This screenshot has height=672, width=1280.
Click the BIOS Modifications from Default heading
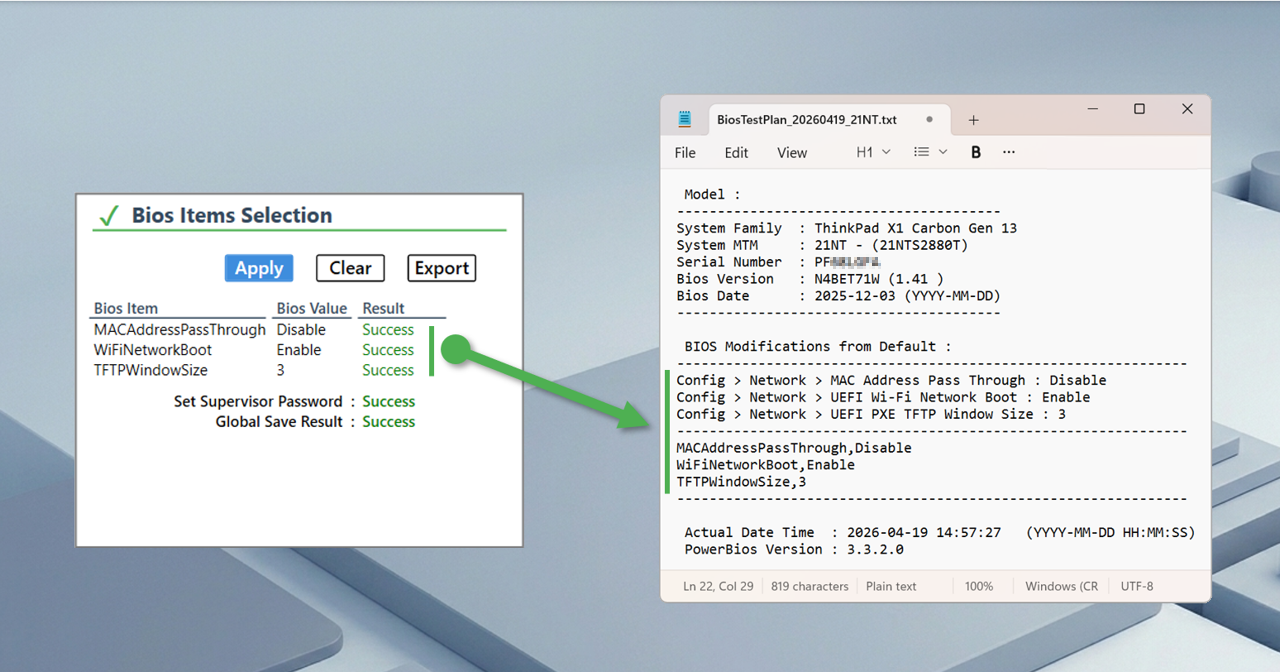pos(818,346)
